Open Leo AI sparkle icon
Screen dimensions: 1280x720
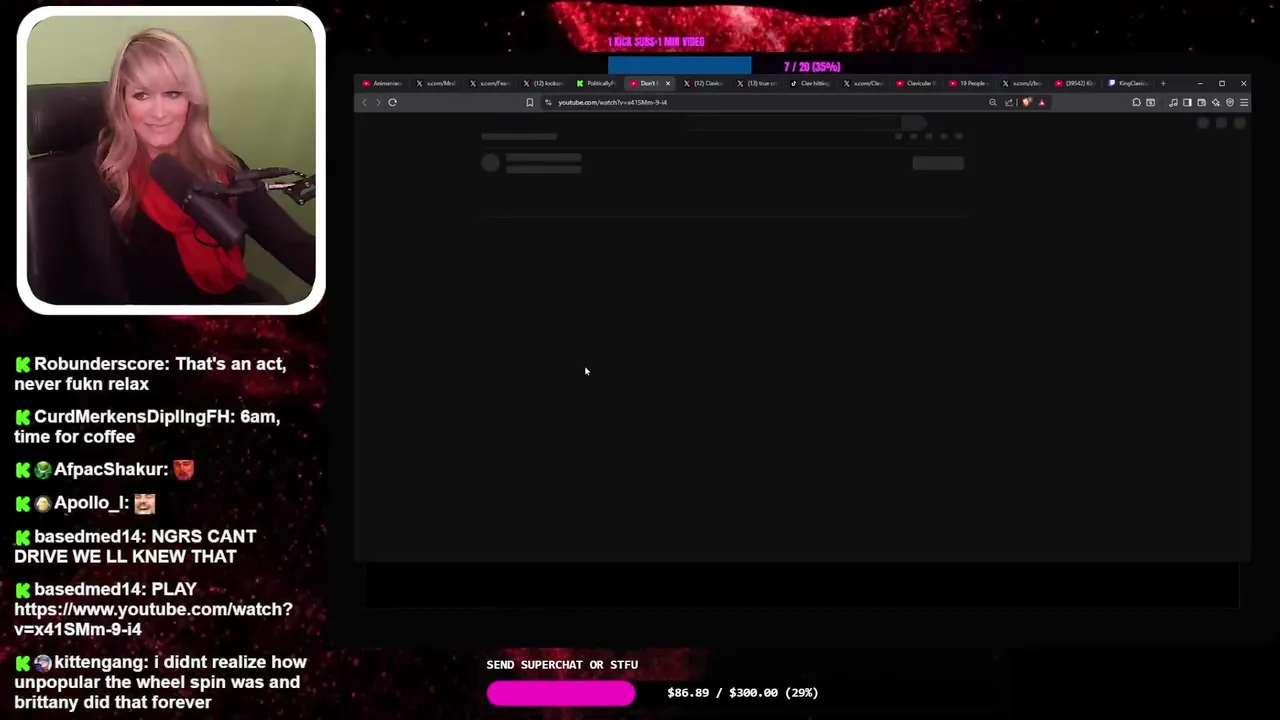(1216, 102)
